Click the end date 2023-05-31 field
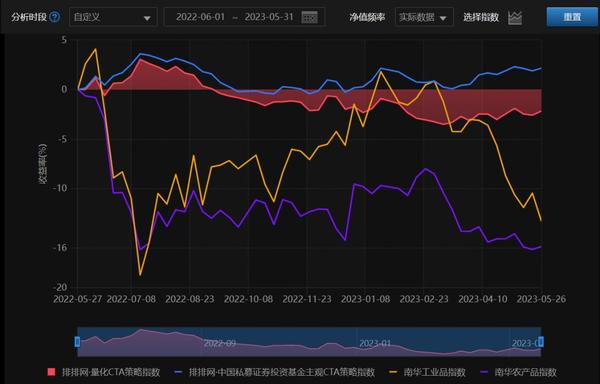 pyautogui.click(x=269, y=17)
